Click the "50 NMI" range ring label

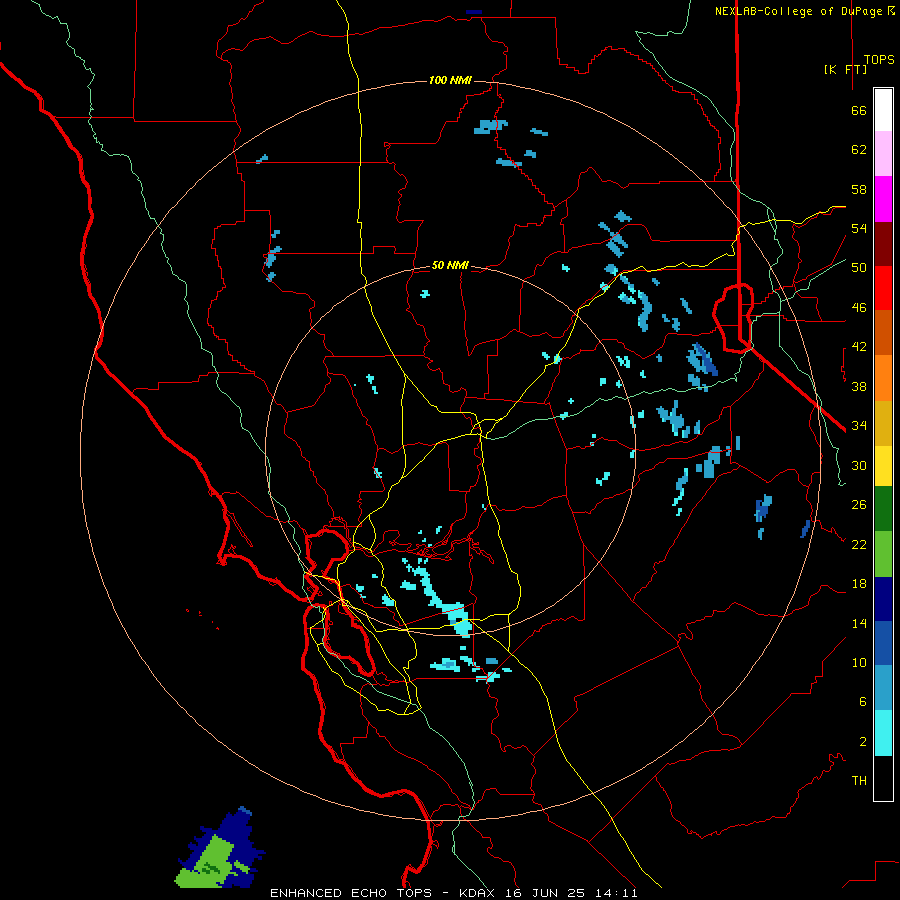point(450,265)
